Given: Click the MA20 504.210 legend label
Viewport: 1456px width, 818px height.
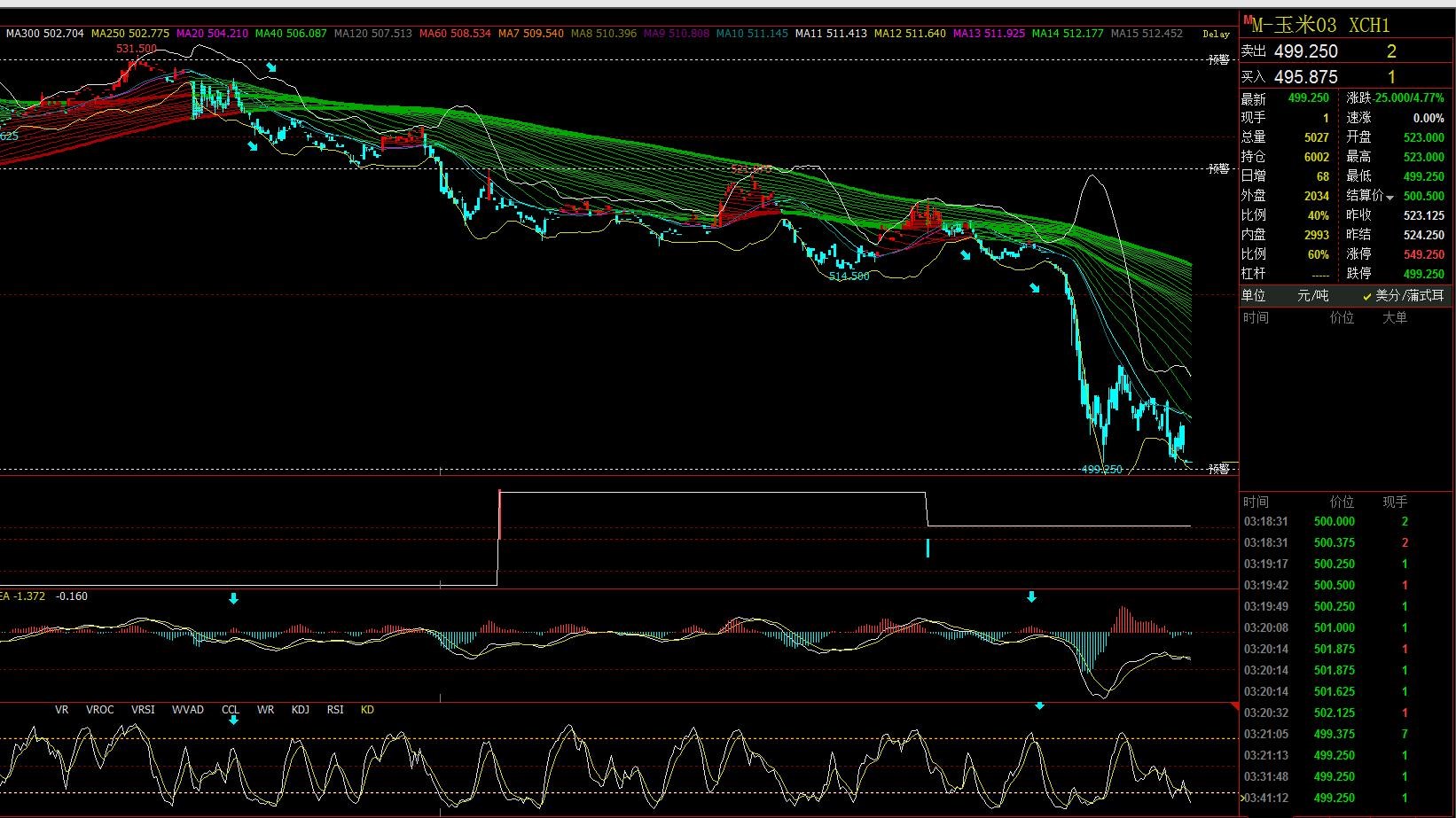Looking at the screenshot, I should point(212,34).
